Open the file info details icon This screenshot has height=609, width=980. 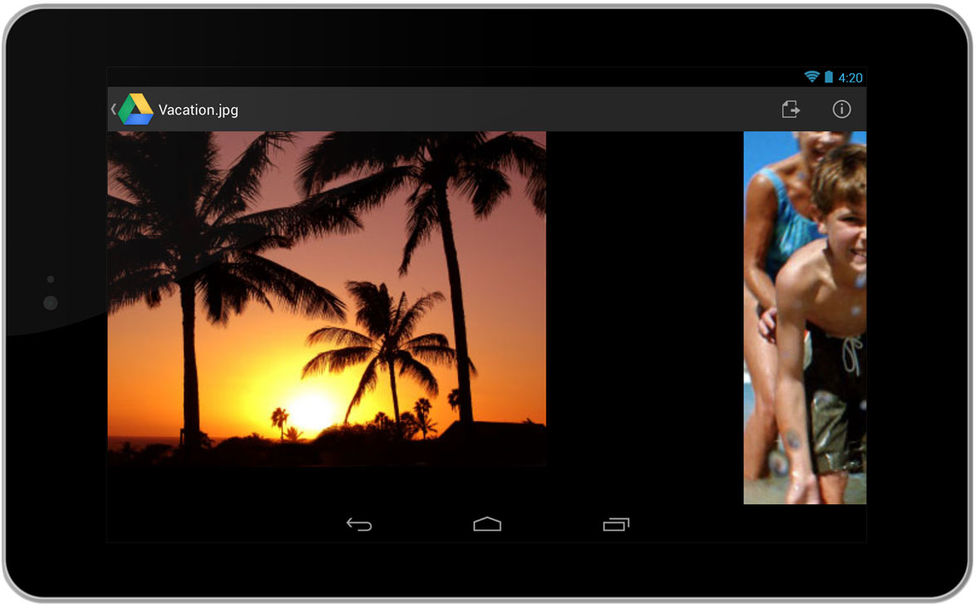tap(841, 109)
